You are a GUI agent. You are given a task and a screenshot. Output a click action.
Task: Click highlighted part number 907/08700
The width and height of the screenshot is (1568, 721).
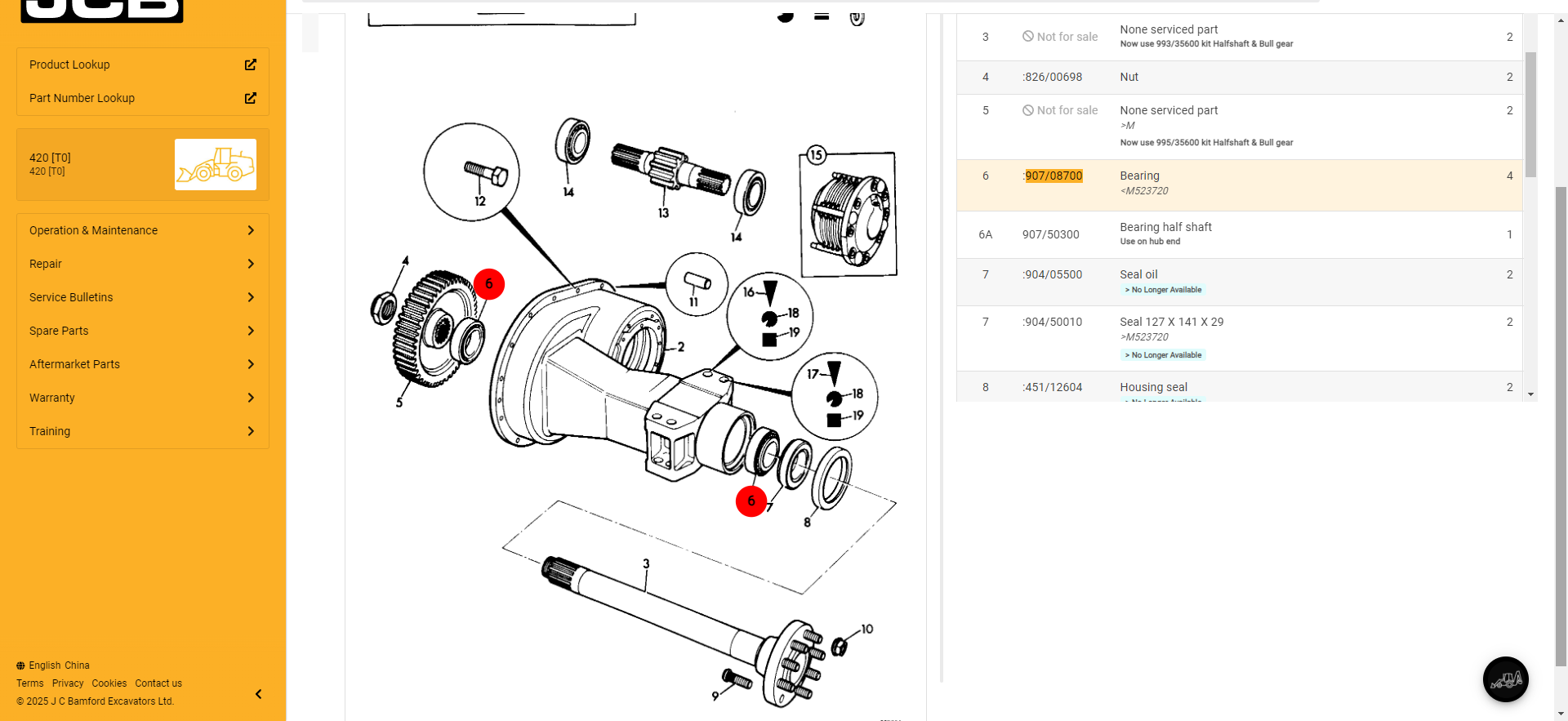(x=1053, y=176)
